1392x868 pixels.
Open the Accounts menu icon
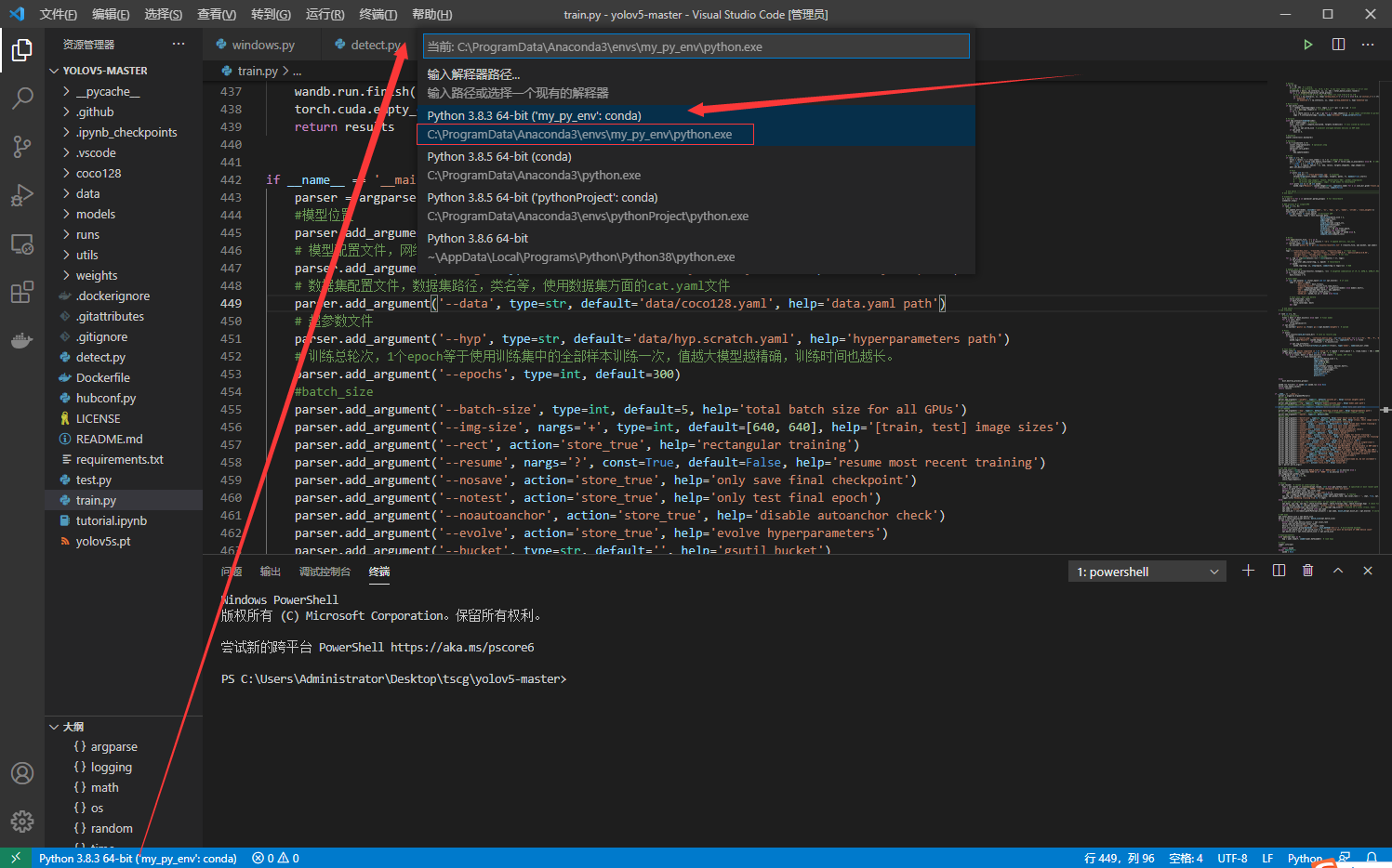[x=22, y=773]
